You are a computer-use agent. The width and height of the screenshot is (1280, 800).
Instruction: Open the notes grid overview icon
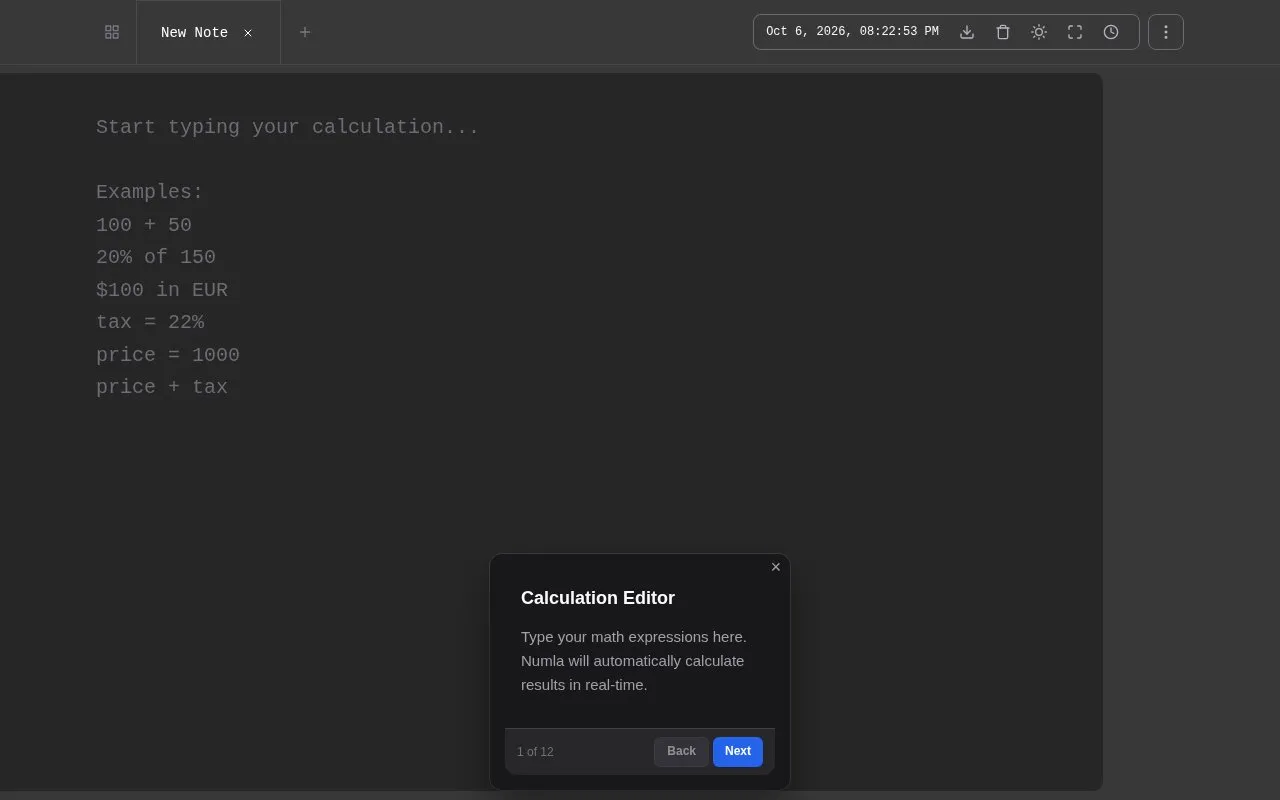112,32
